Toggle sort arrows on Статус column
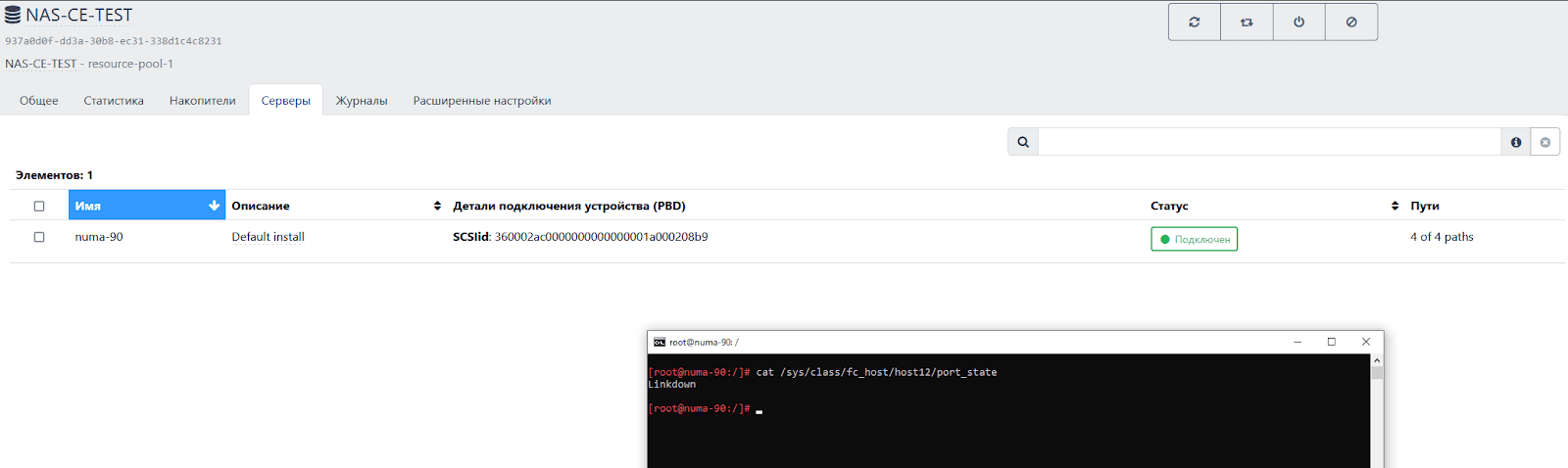Viewport: 1568px width, 468px height. [1395, 206]
